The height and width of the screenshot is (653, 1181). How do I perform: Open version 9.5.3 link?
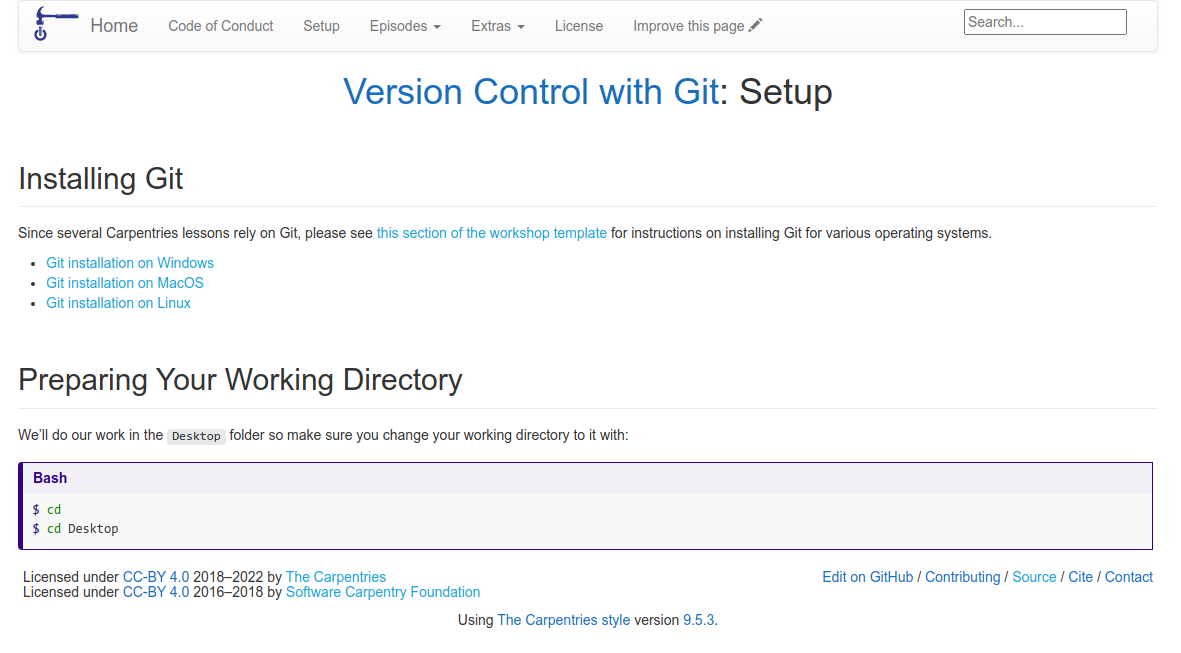[698, 620]
